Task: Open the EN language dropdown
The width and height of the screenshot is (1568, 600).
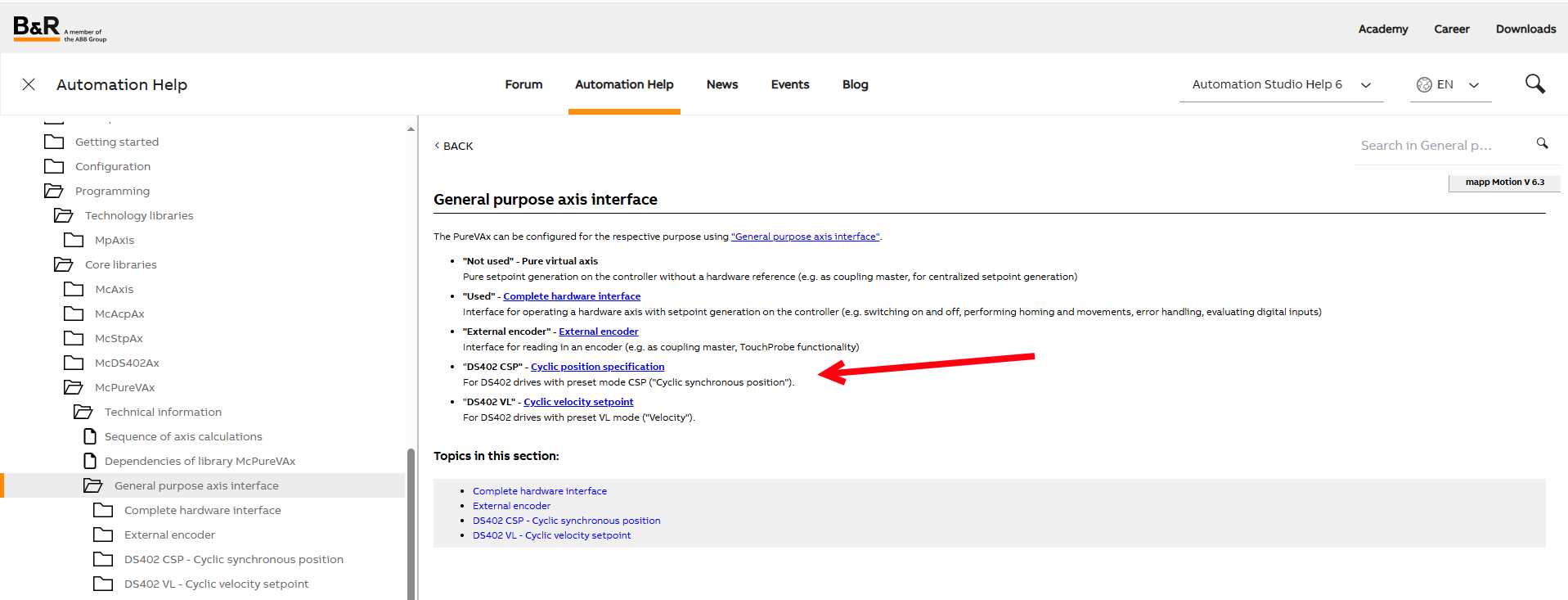Action: (x=1451, y=84)
